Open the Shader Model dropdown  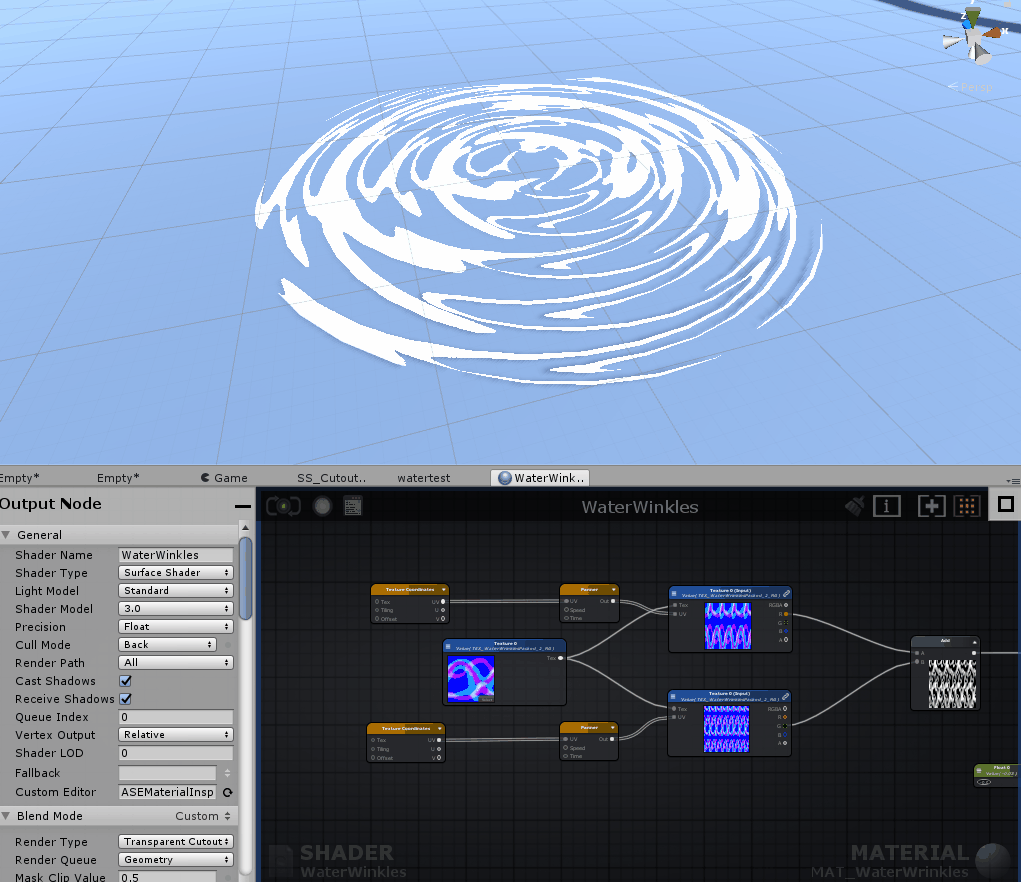click(x=176, y=609)
